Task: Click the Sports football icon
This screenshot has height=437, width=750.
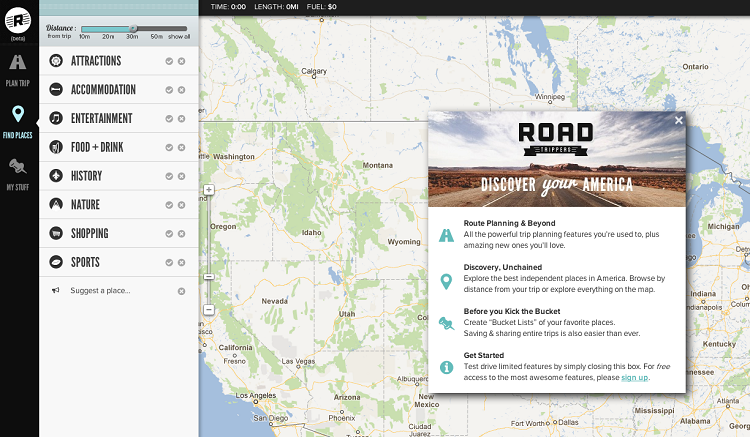Action: 57,262
